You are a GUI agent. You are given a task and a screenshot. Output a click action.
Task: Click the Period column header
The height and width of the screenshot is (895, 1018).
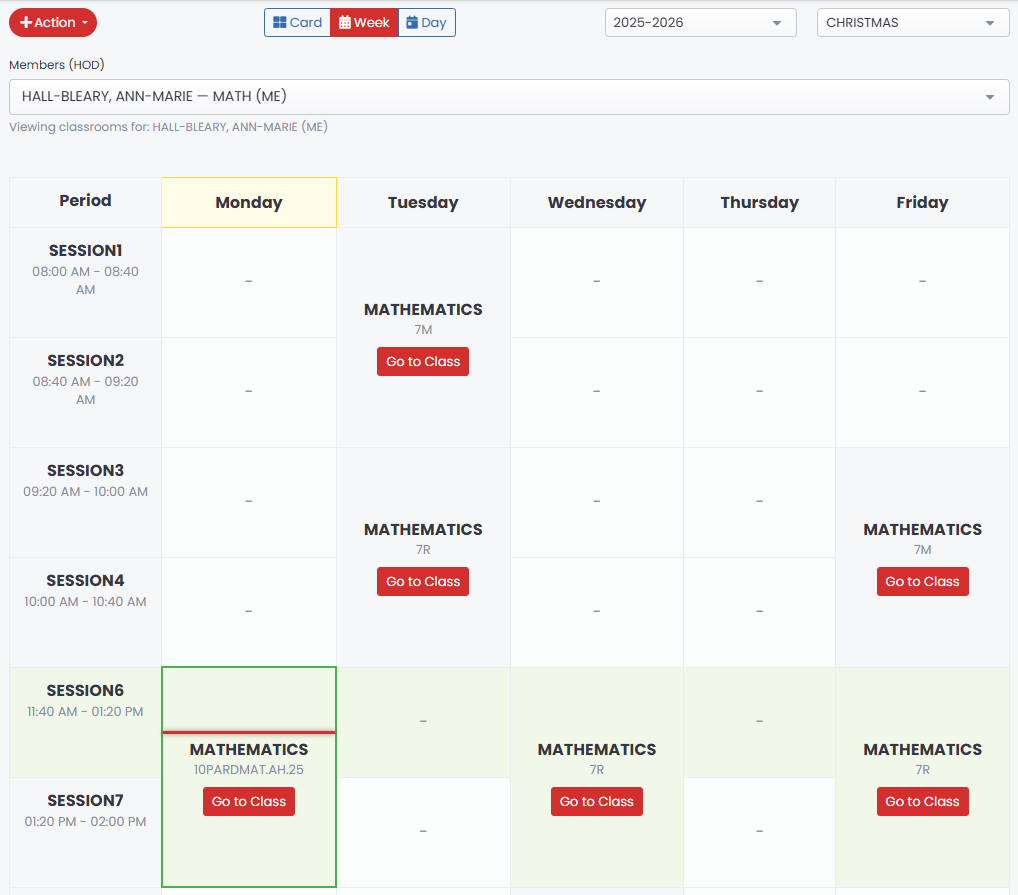85,201
